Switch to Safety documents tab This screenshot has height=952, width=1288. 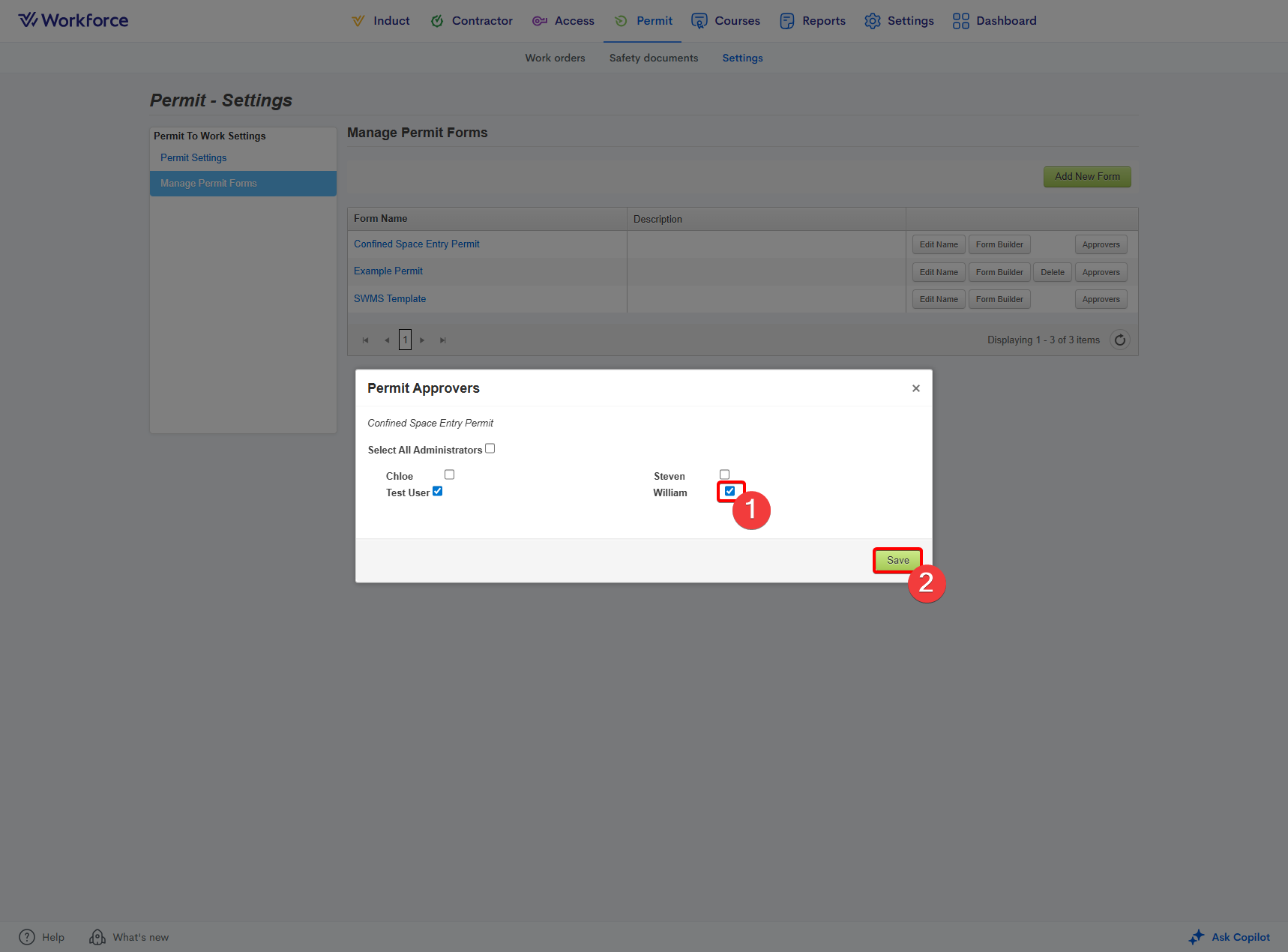(x=653, y=58)
